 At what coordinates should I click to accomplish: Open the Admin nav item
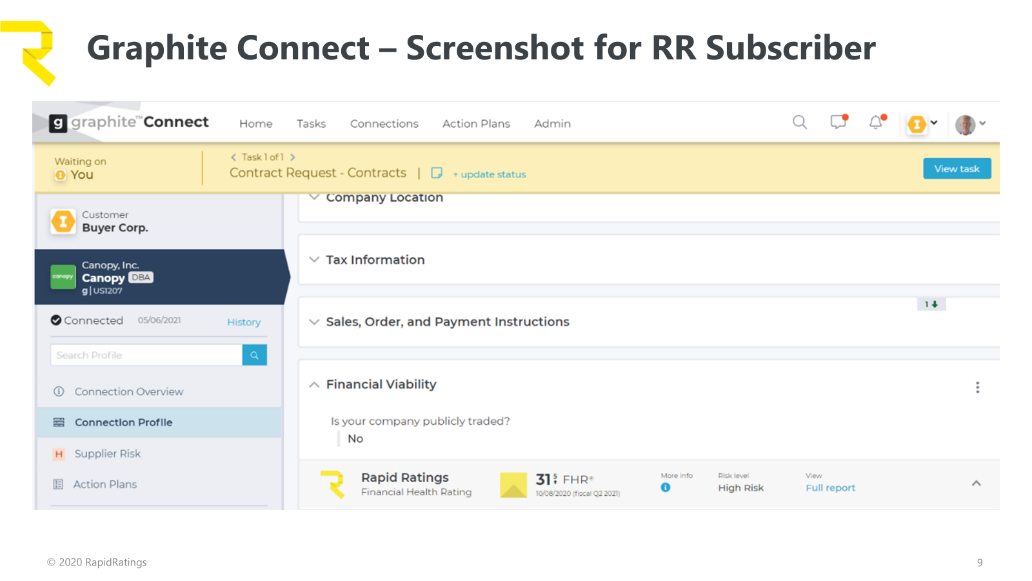tap(552, 124)
